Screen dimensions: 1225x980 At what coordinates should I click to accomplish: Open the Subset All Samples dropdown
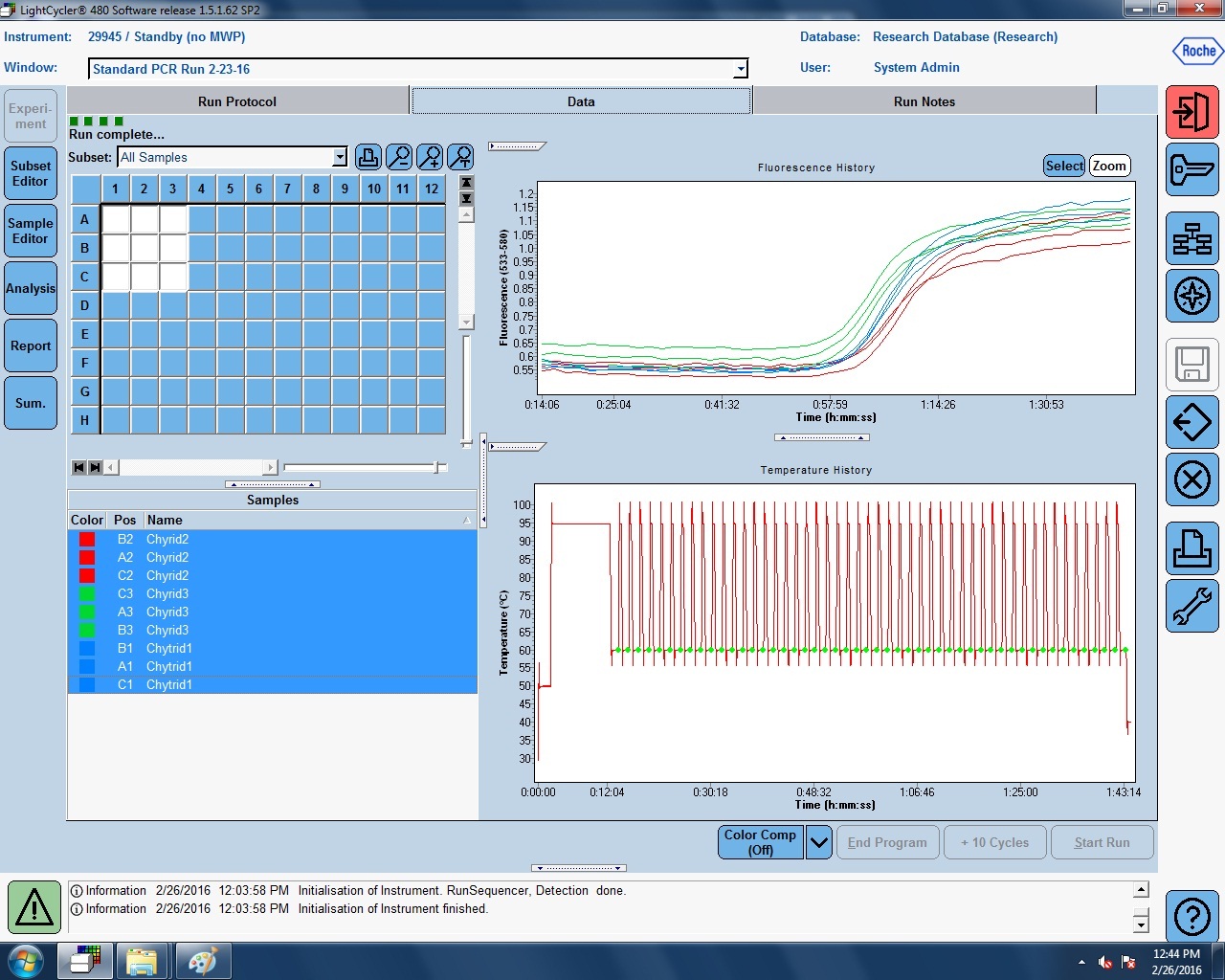[x=339, y=157]
